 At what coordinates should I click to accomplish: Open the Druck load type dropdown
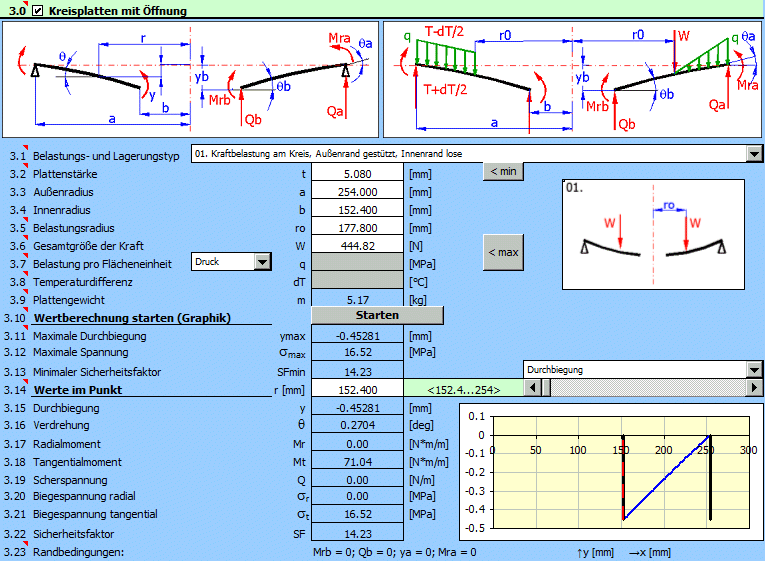tap(262, 262)
